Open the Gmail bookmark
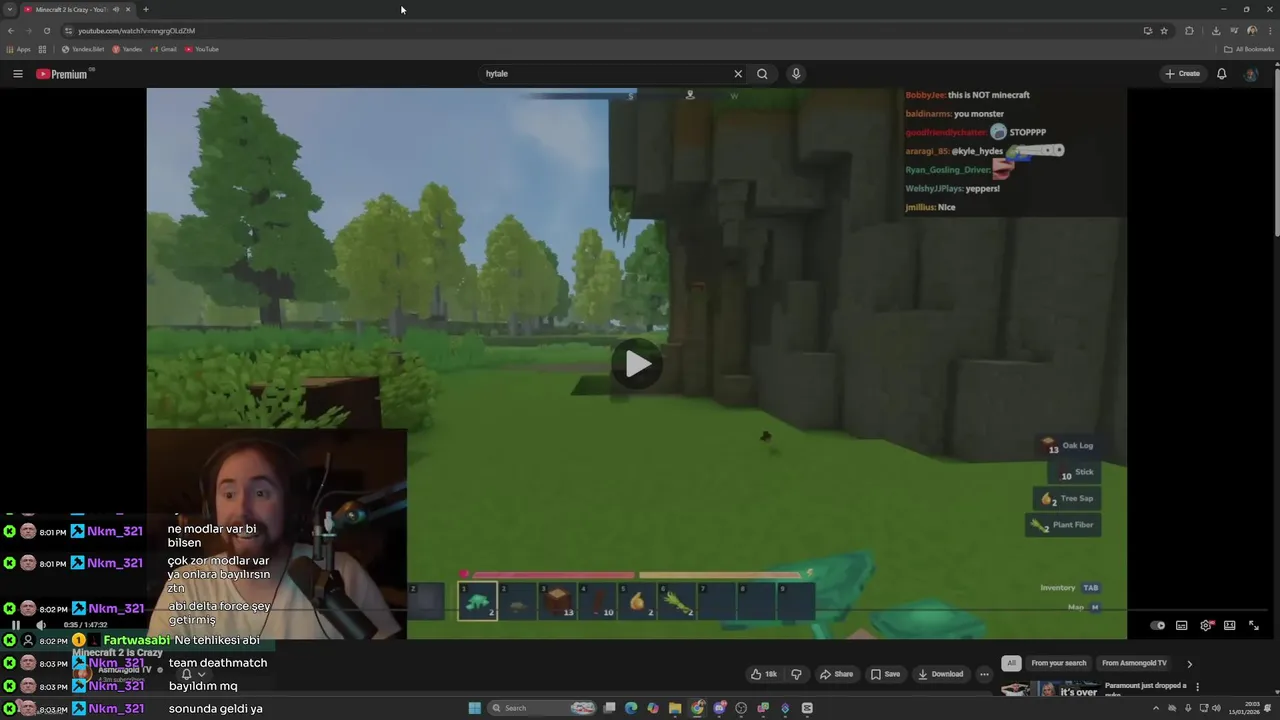Viewport: 1280px width, 720px height. click(x=163, y=49)
